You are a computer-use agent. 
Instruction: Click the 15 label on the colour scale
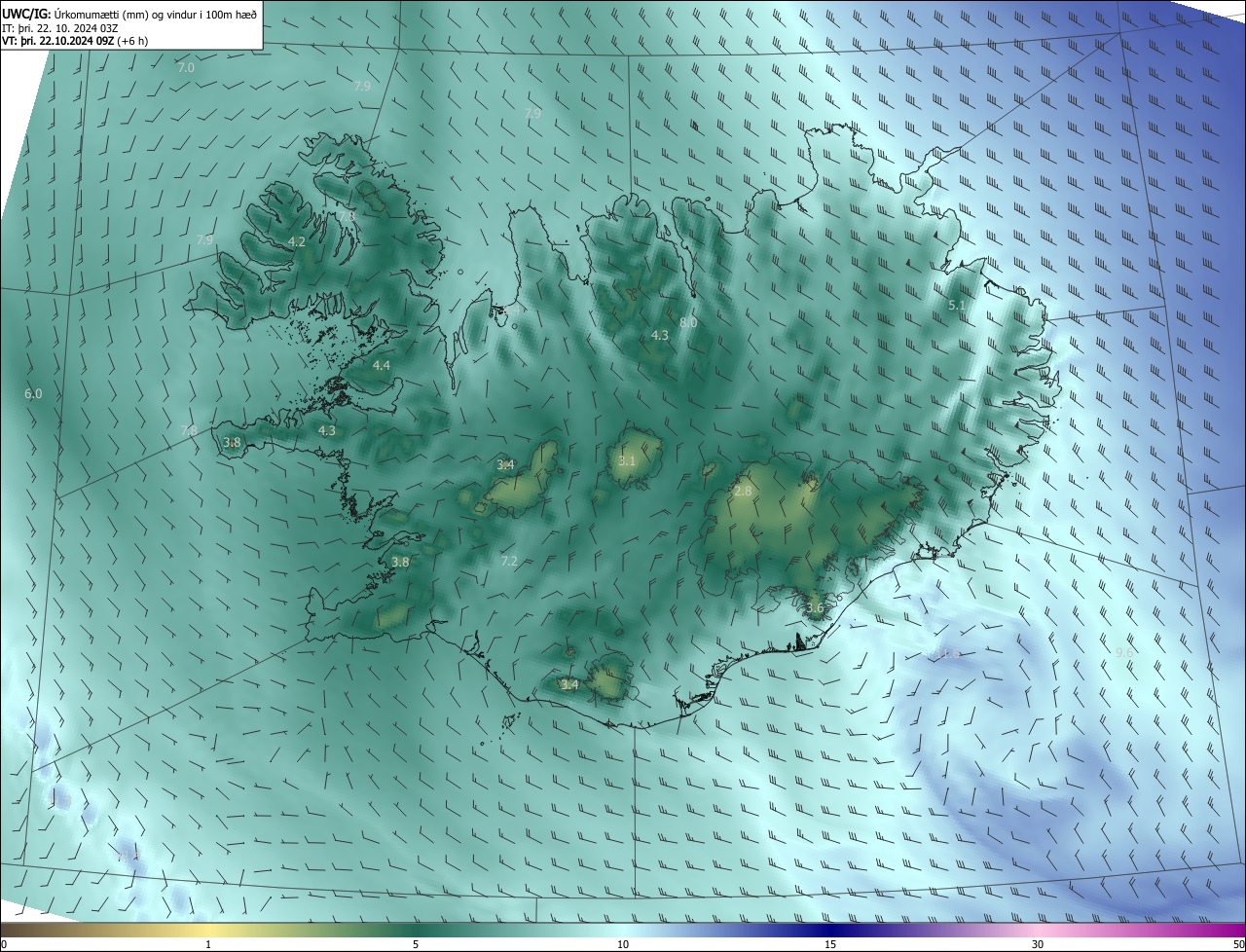[830, 944]
